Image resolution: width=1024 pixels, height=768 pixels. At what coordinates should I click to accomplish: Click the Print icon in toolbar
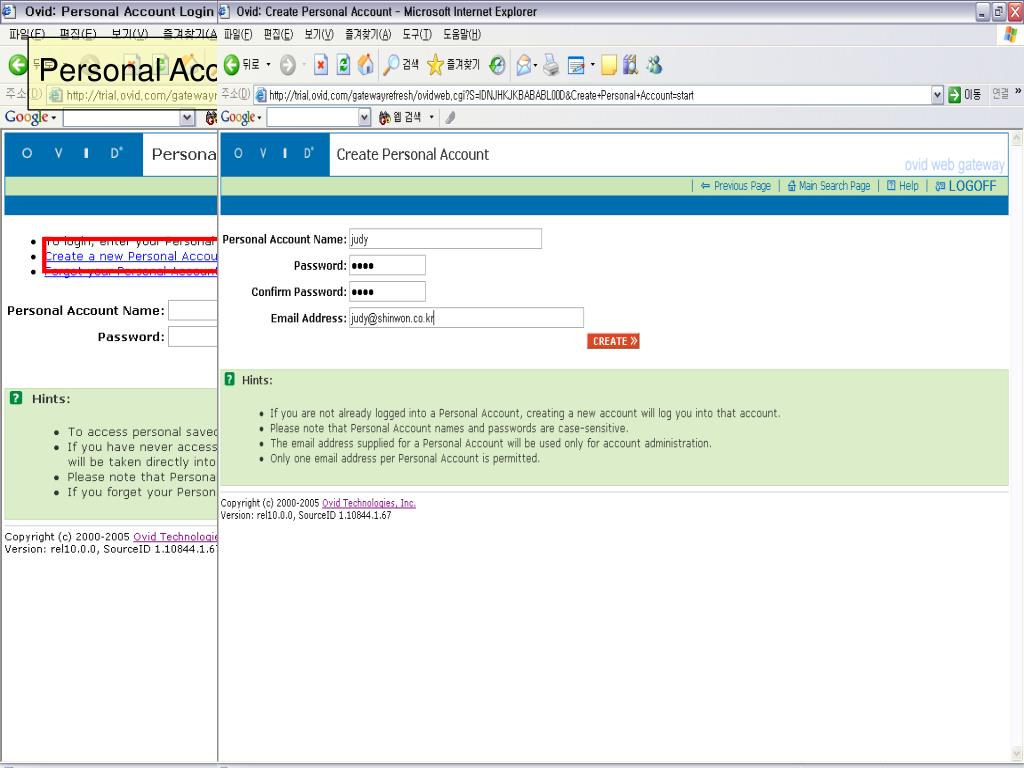[x=551, y=65]
